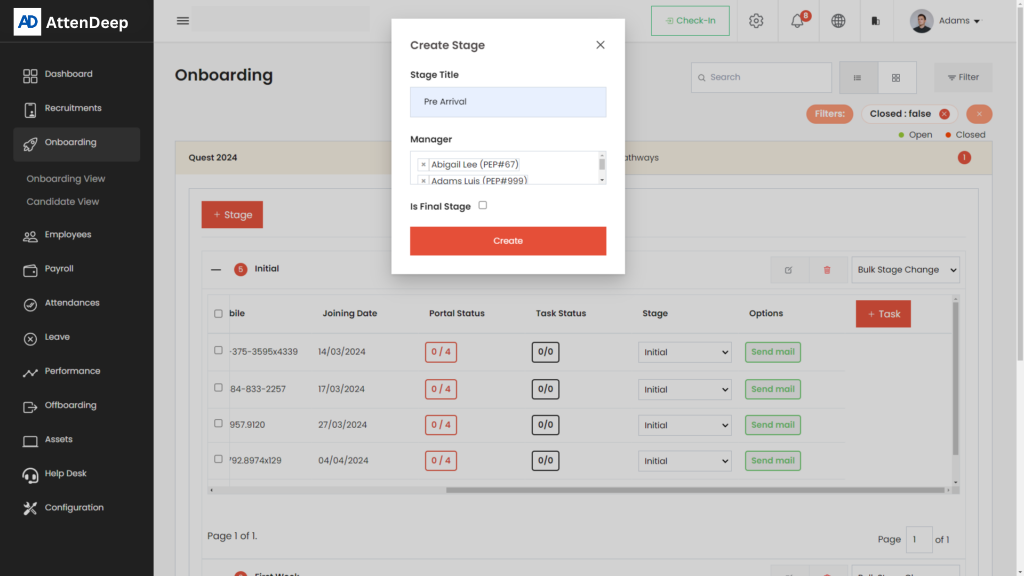Delete the Initial stage with trash icon

[826, 270]
